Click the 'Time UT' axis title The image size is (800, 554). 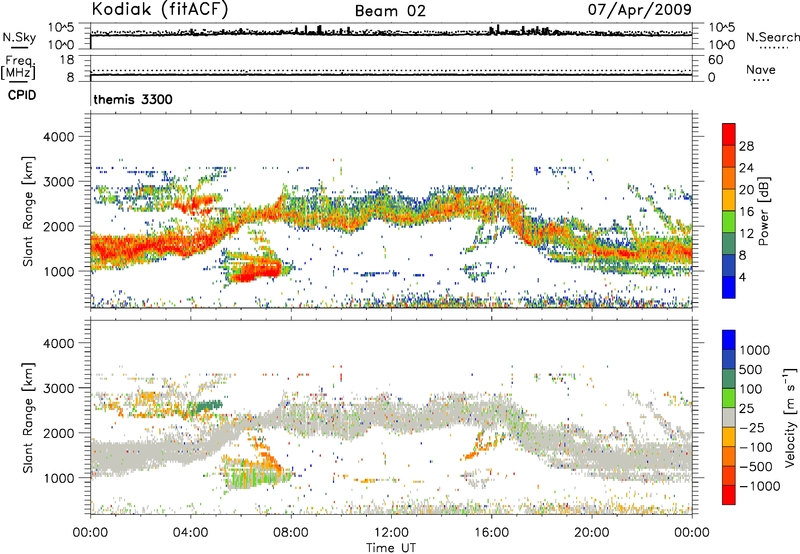pos(391,548)
